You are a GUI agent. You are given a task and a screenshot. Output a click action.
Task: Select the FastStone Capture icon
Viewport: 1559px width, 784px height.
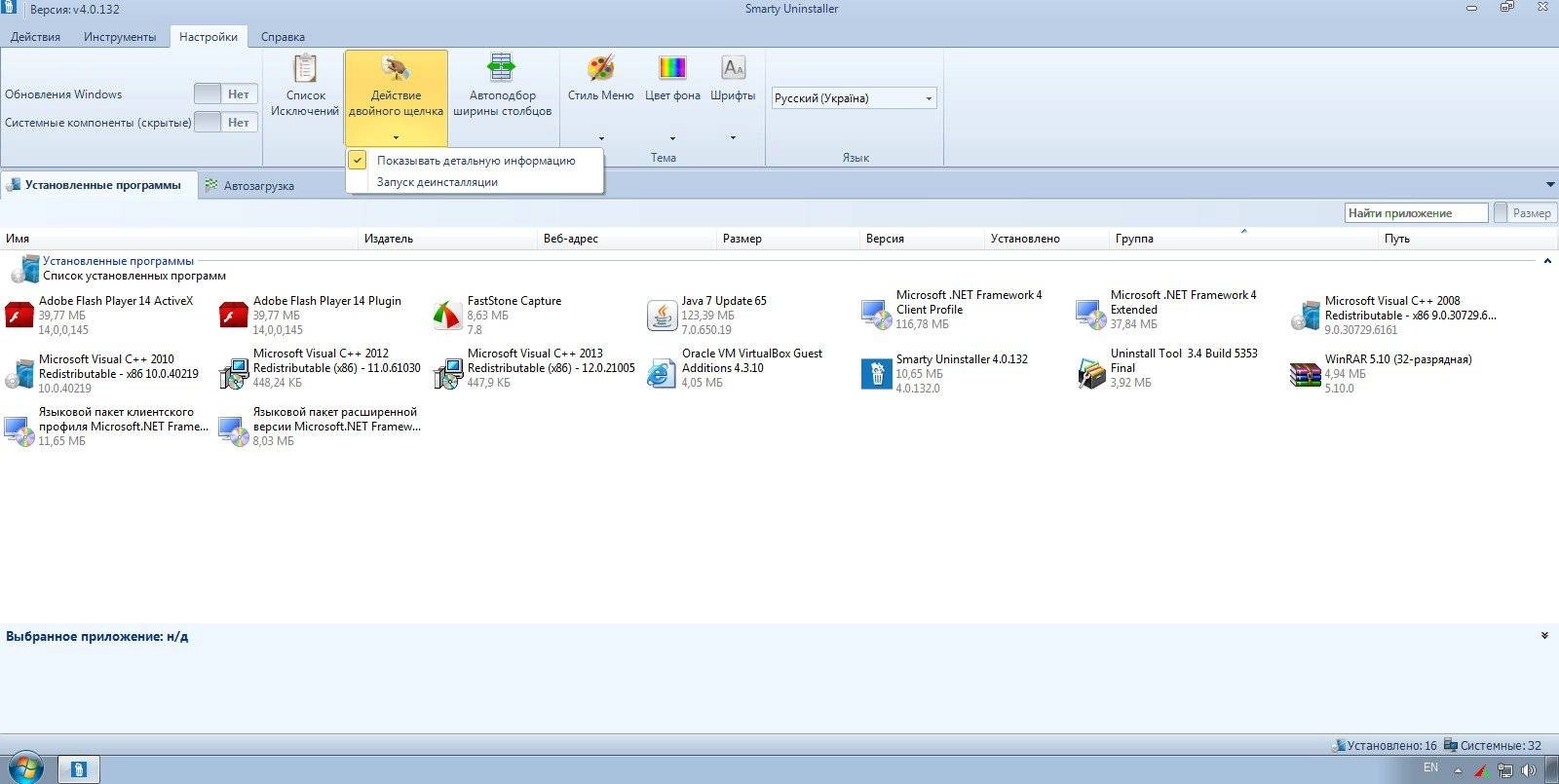tap(447, 316)
